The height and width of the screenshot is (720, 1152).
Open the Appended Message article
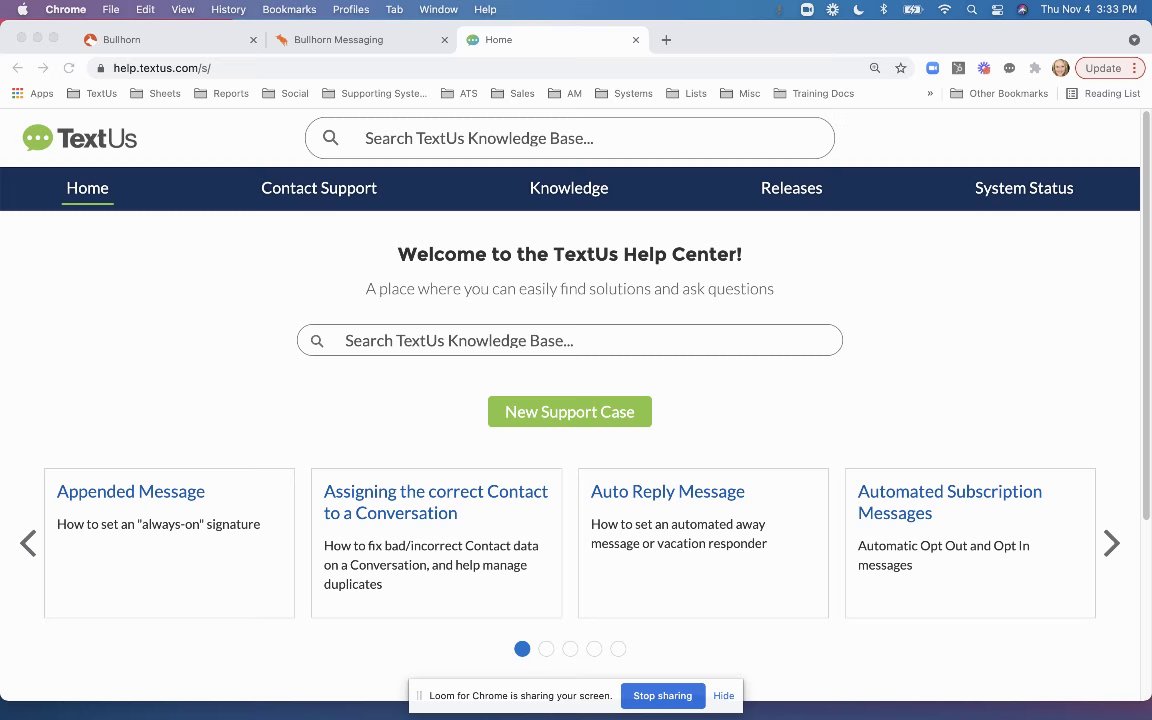[131, 492]
